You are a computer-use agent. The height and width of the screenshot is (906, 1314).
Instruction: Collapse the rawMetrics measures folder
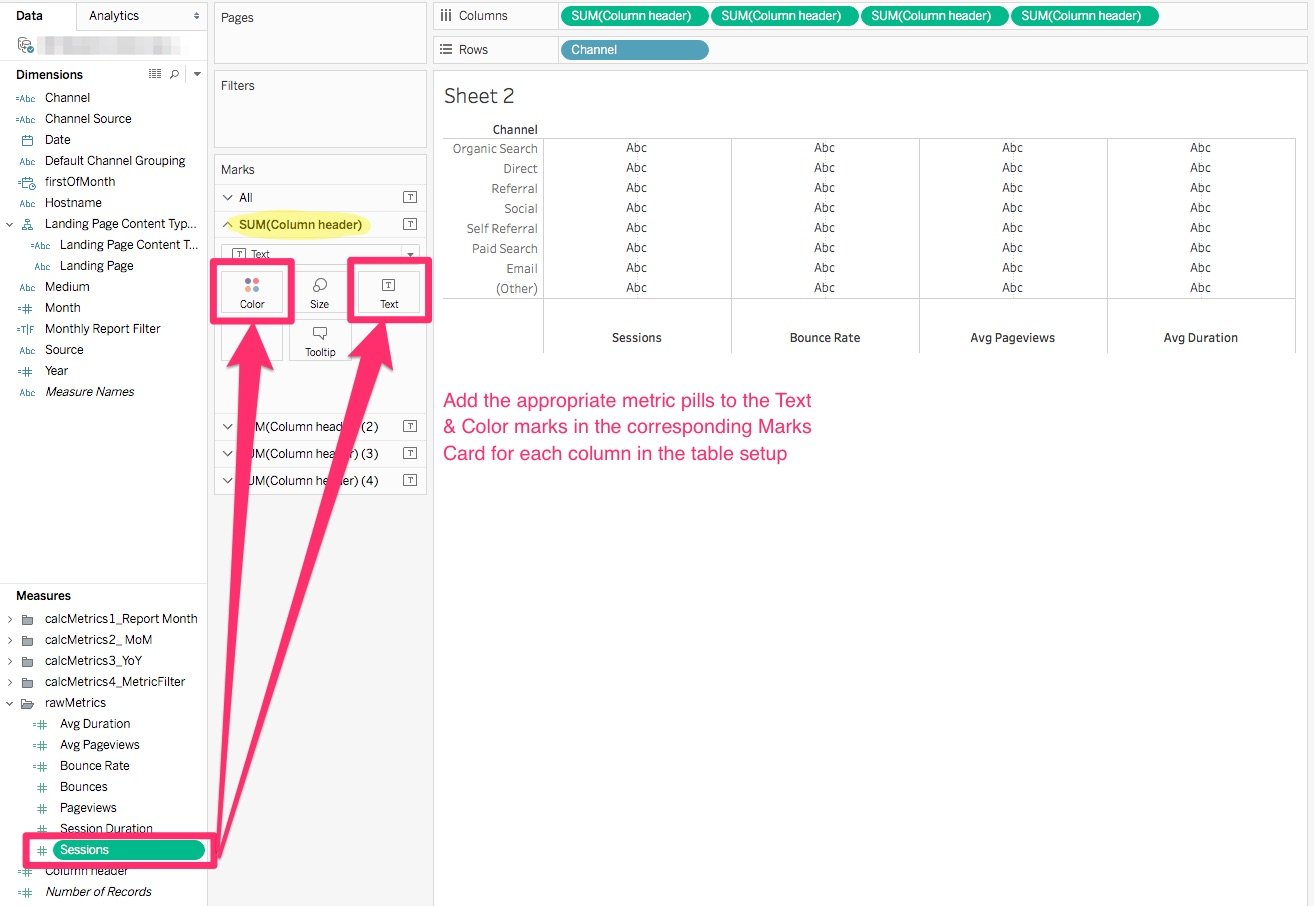tap(10, 702)
